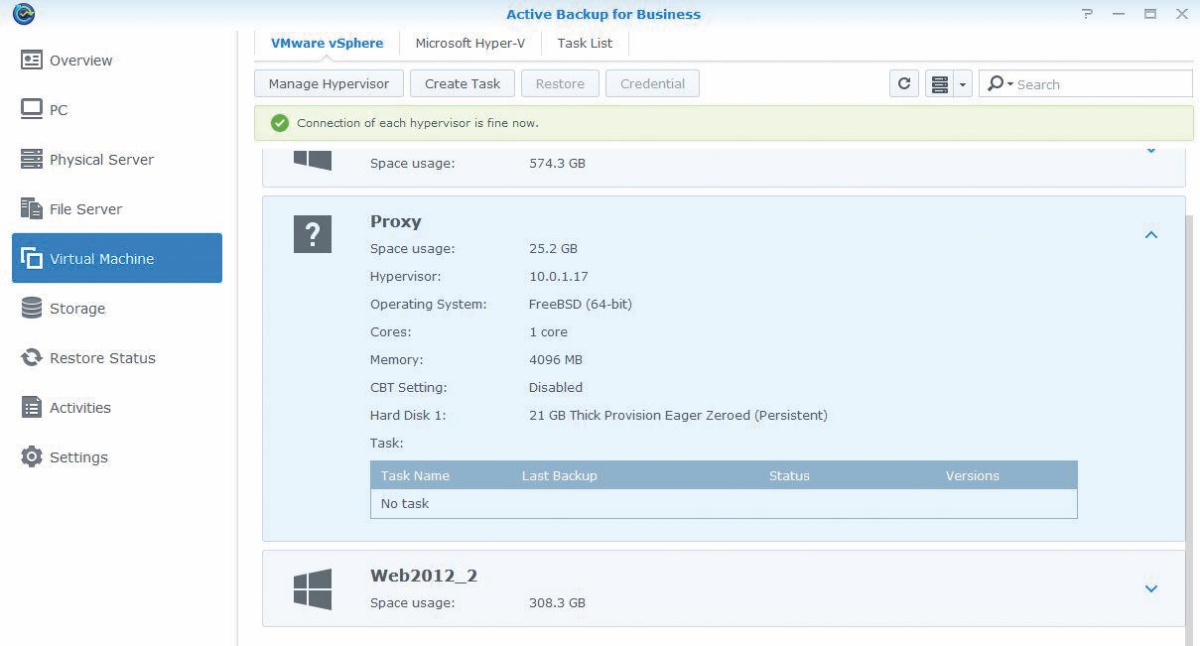
Task: Sort by Last Backup column header
Action: point(559,475)
